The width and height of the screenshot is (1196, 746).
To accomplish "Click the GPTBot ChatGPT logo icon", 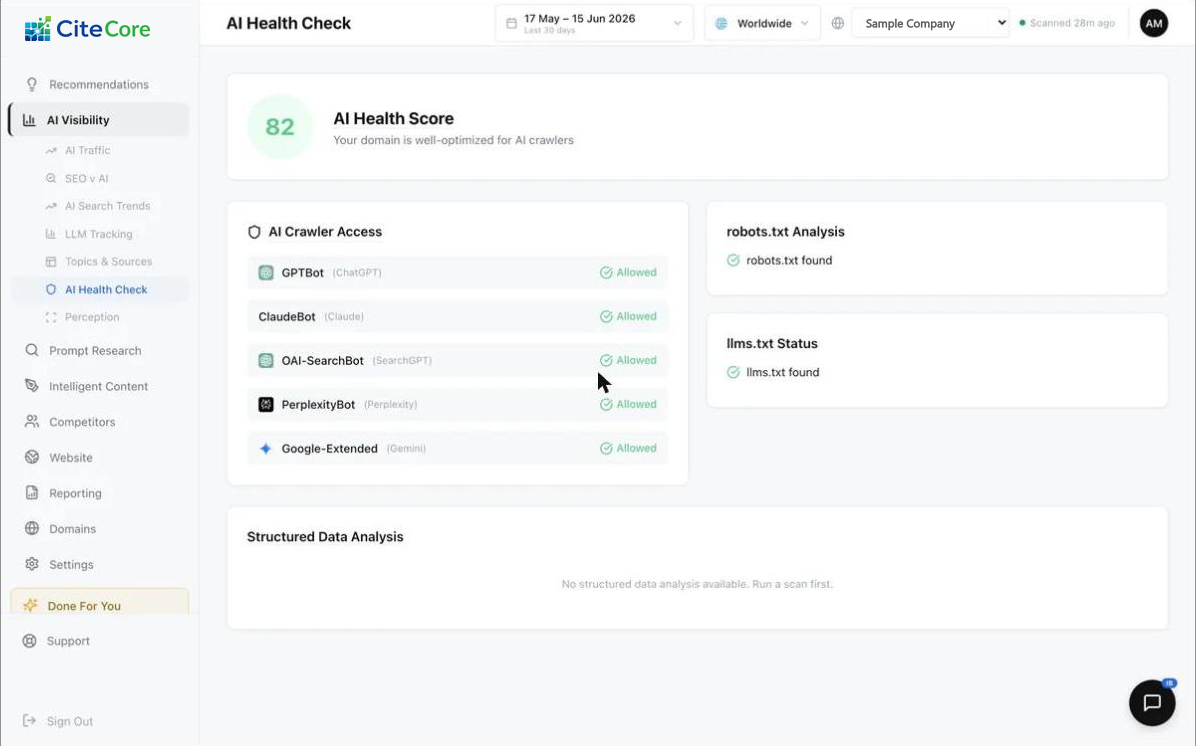I will pos(265,272).
